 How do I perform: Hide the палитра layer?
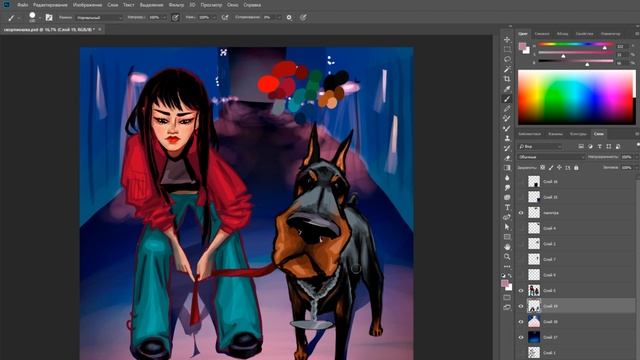click(x=521, y=213)
